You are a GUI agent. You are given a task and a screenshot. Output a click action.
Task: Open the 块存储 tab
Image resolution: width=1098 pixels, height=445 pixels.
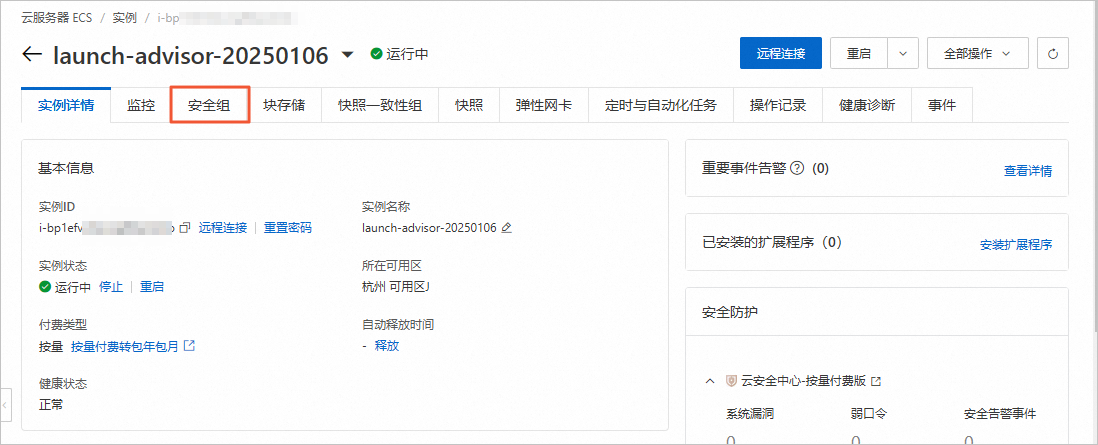pos(284,106)
